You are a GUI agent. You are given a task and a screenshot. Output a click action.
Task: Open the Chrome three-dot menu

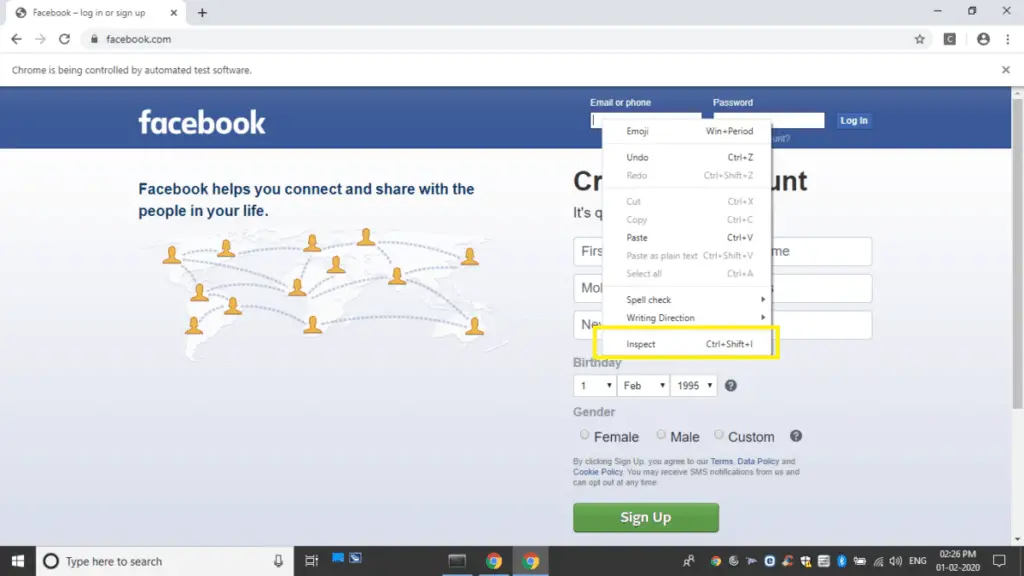1008,39
